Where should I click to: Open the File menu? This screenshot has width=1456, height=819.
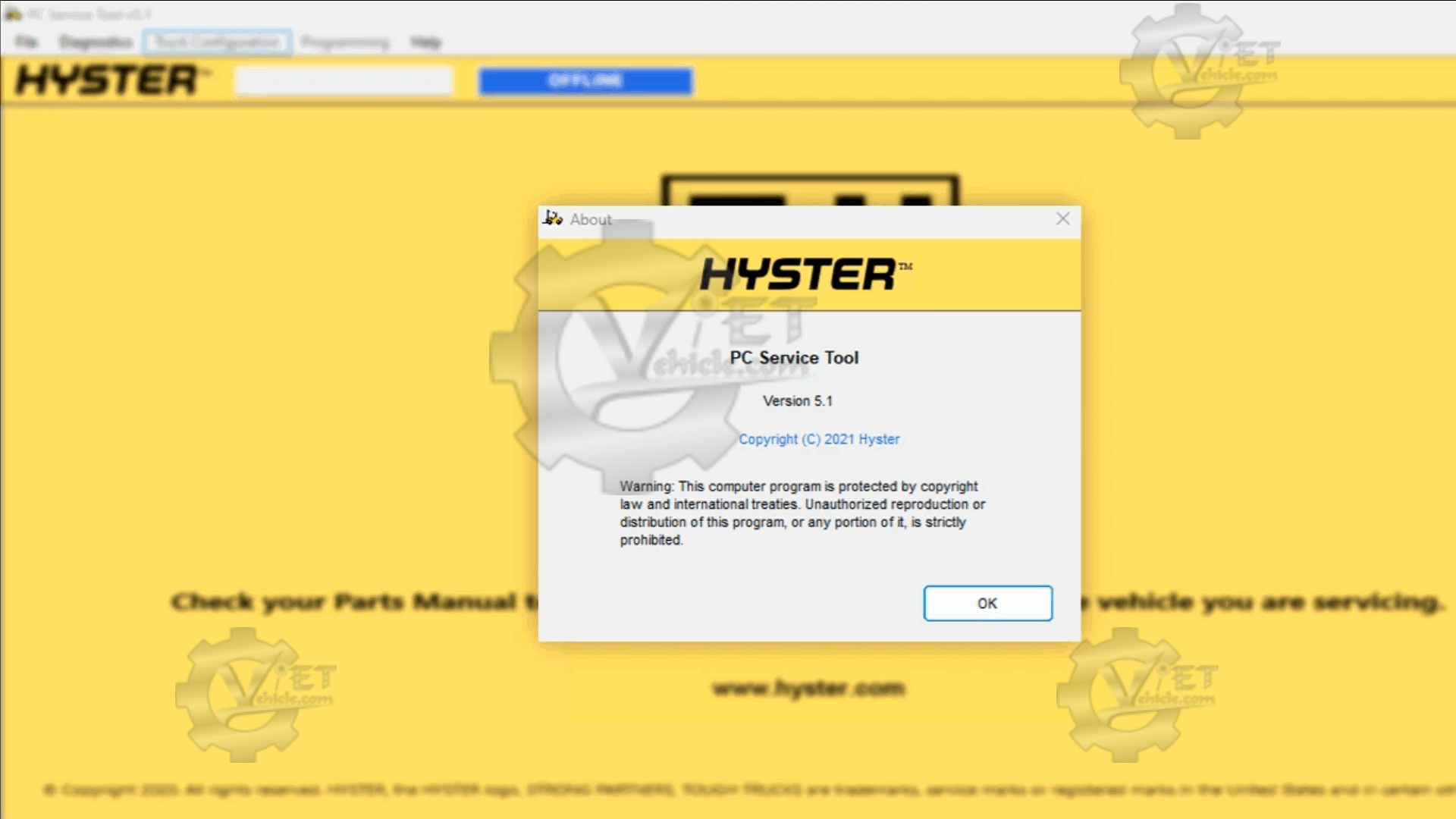[26, 42]
